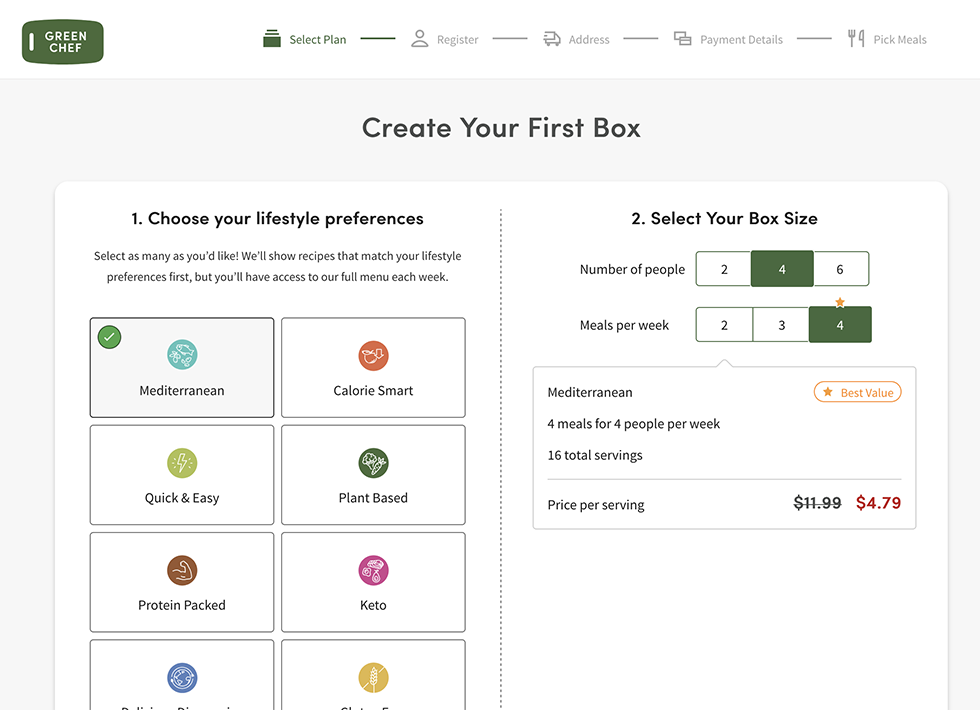
Task: Select the Plant Based preference card
Action: pos(373,475)
